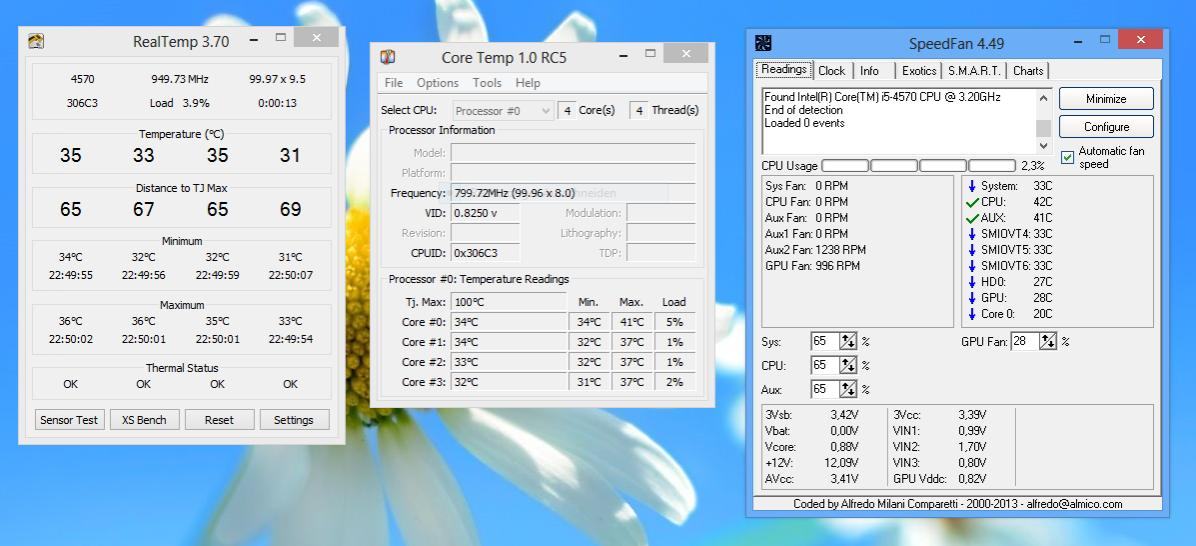Viewport: 1196px width, 546px height.
Task: Click the RealTemp title bar app icon
Action: (x=36, y=41)
